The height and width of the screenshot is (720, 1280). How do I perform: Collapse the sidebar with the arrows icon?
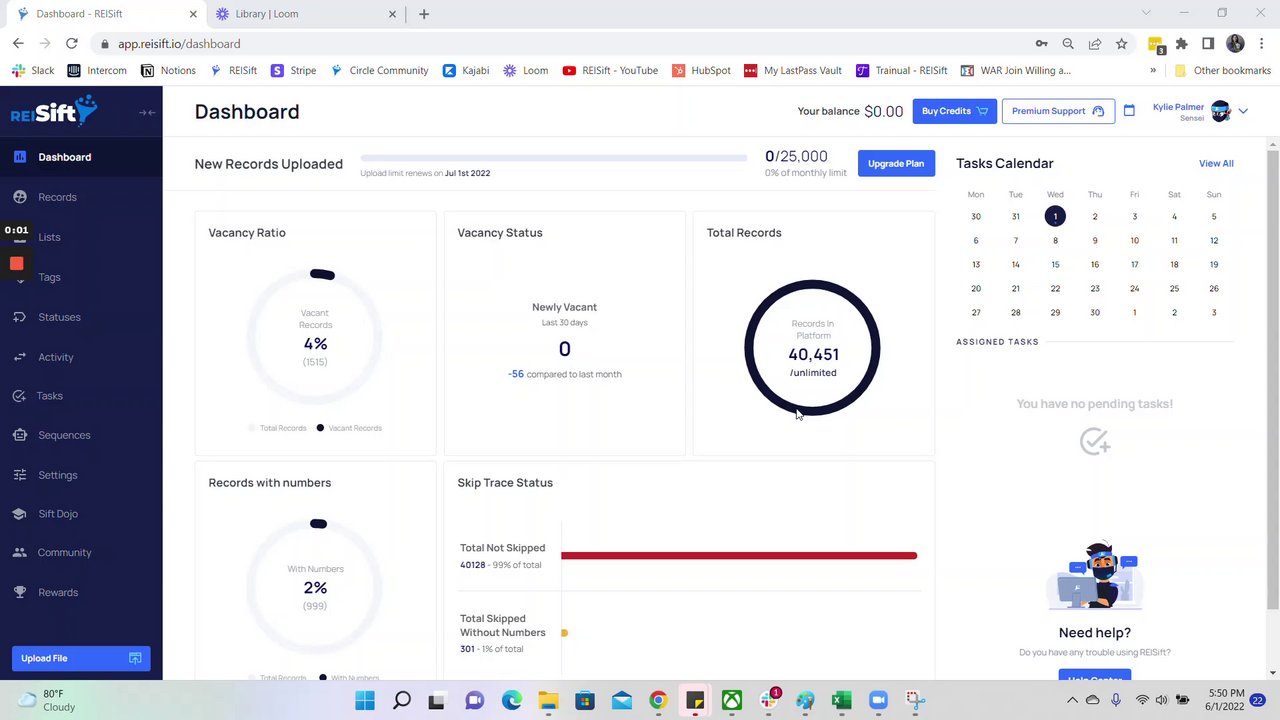point(147,112)
